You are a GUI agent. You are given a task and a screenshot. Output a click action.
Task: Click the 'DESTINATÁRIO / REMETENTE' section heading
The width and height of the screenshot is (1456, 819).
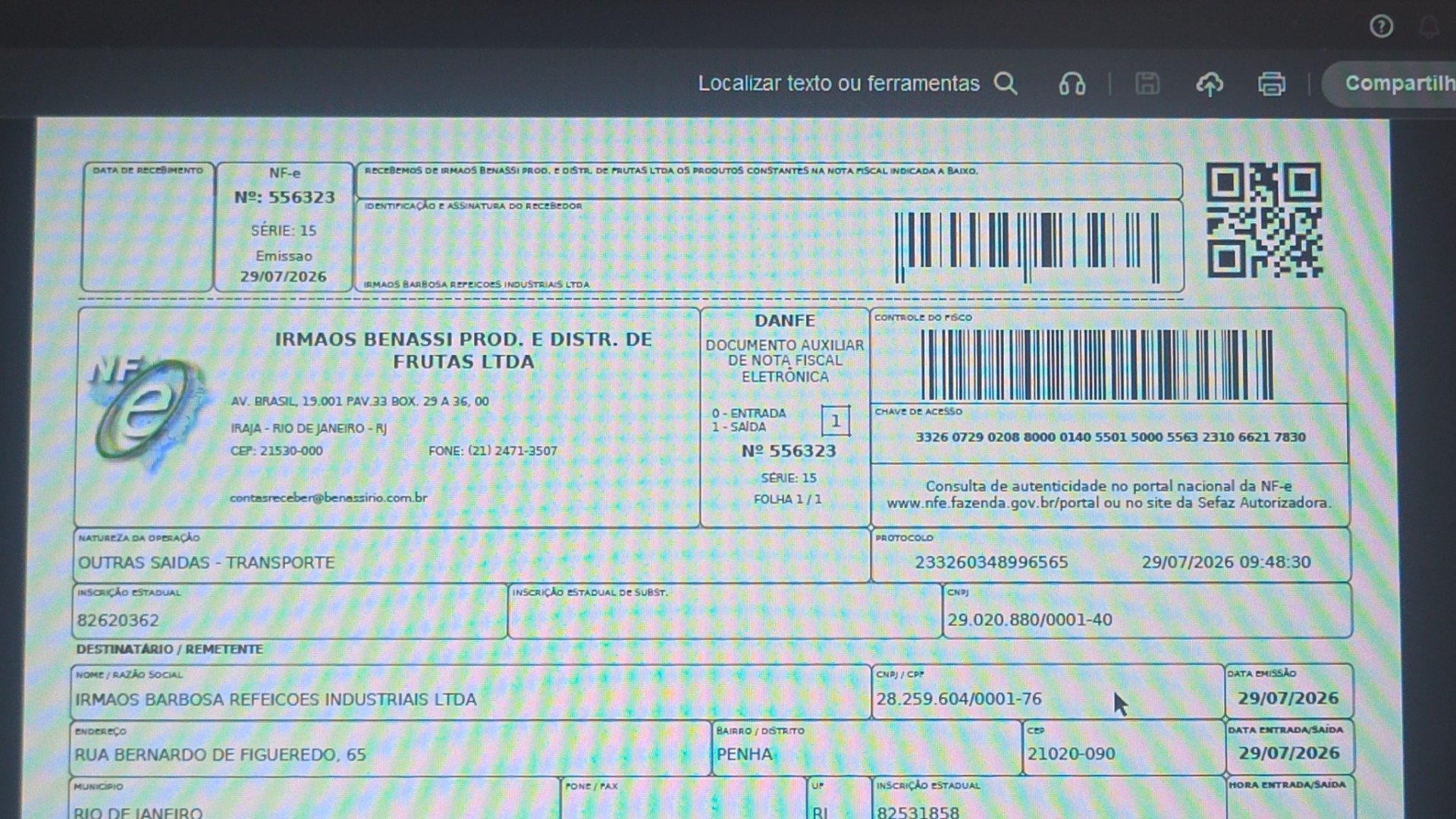169,650
